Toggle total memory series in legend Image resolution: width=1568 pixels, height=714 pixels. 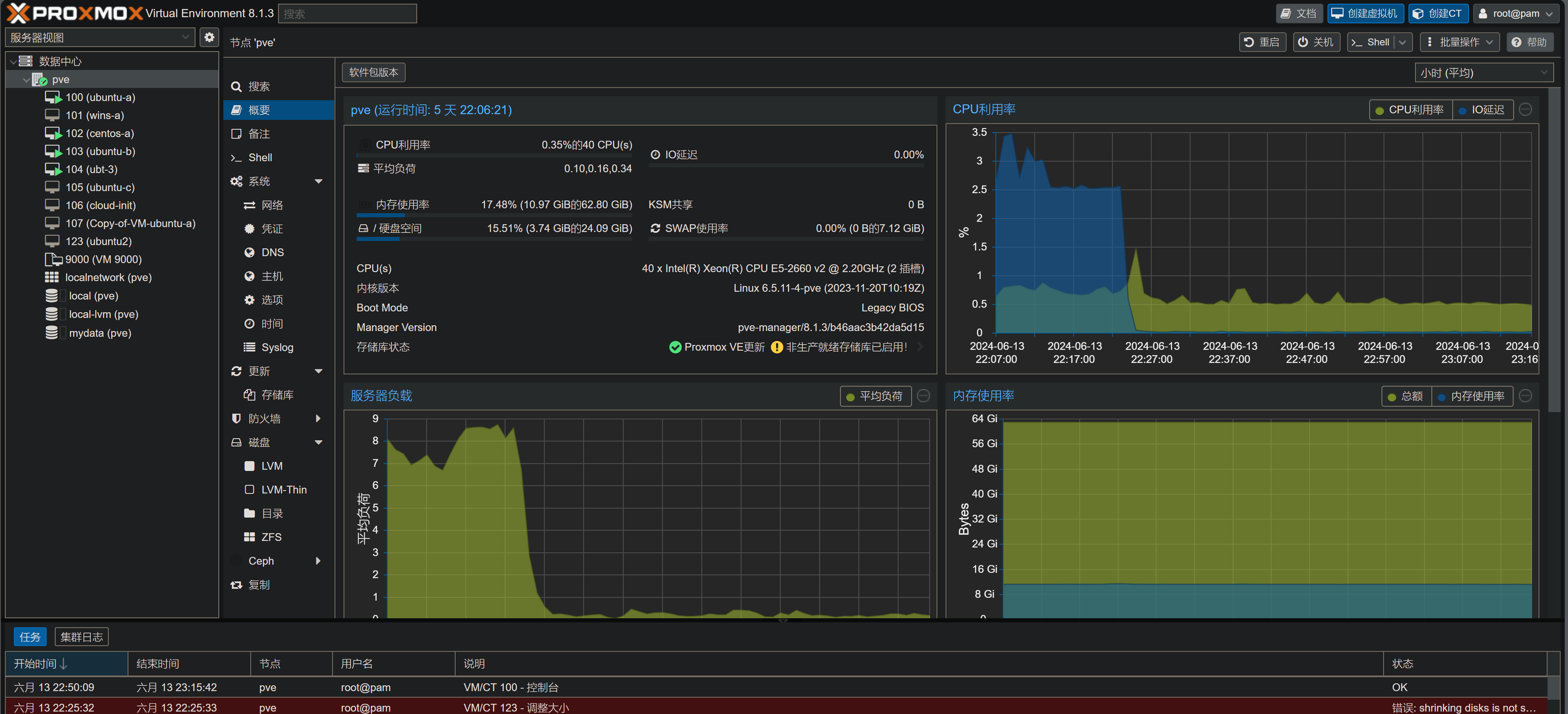tap(1406, 396)
